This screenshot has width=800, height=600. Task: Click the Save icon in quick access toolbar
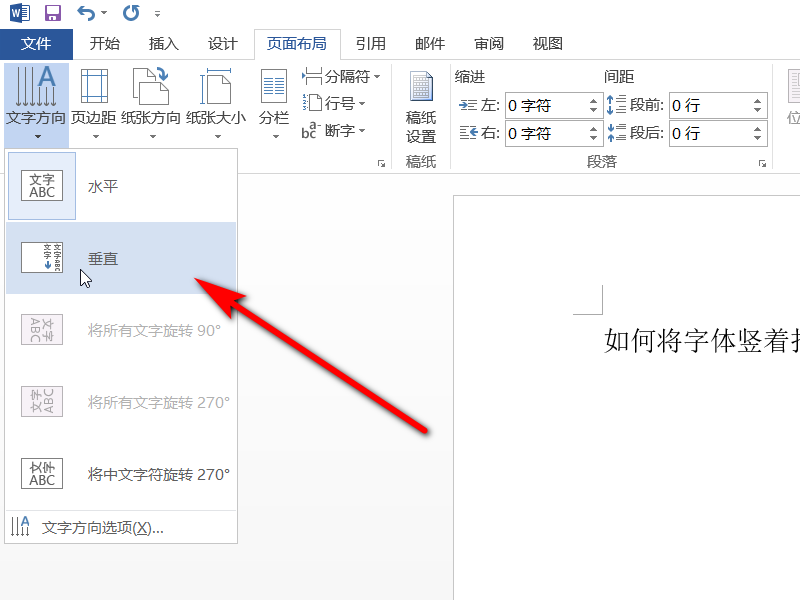click(53, 13)
